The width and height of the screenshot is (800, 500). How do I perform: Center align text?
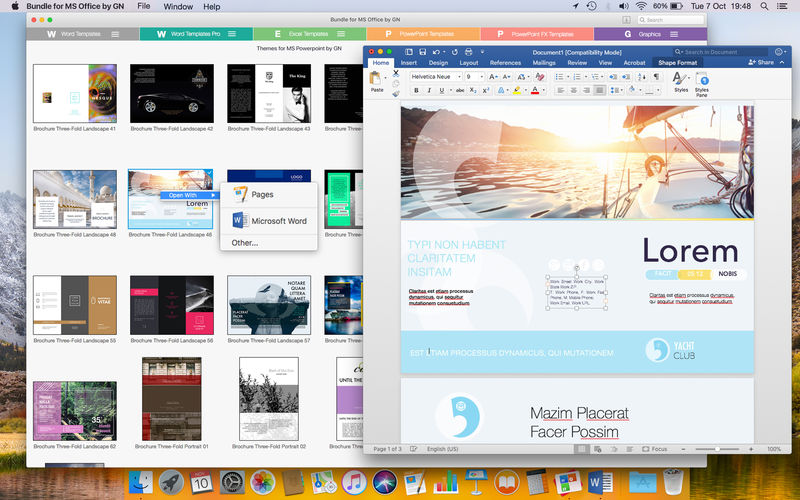(x=573, y=90)
